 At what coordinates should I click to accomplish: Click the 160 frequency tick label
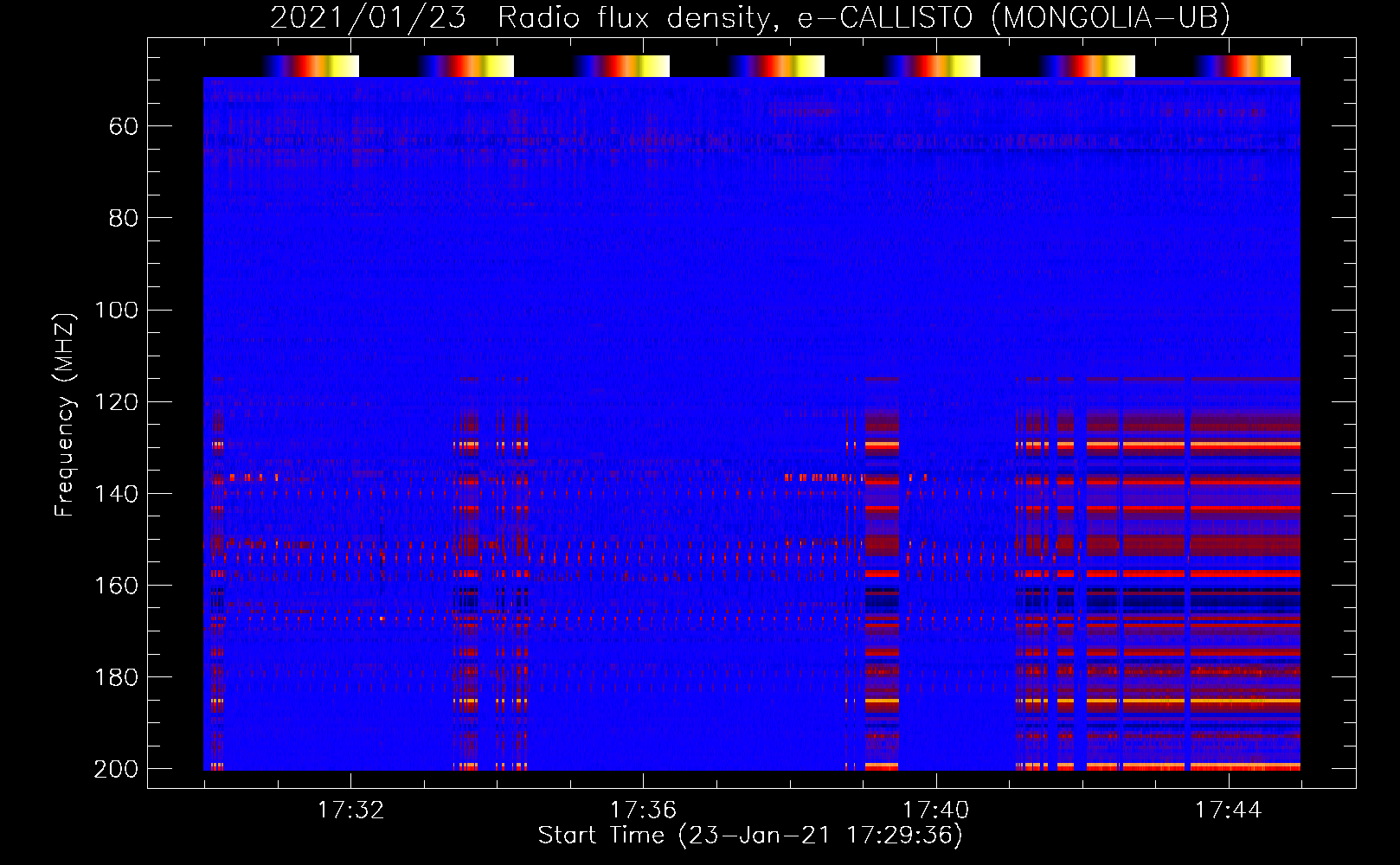tap(116, 586)
